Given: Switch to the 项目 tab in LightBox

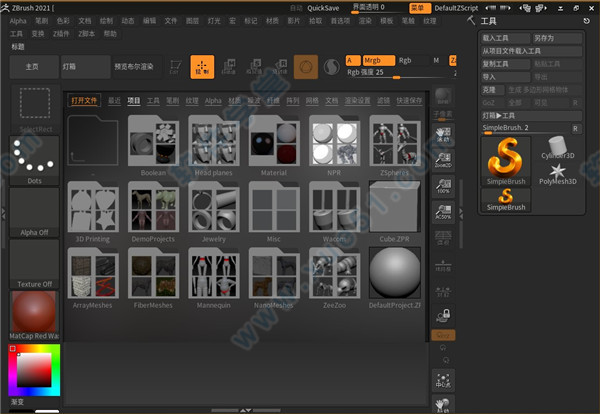Looking at the screenshot, I should pos(133,101).
